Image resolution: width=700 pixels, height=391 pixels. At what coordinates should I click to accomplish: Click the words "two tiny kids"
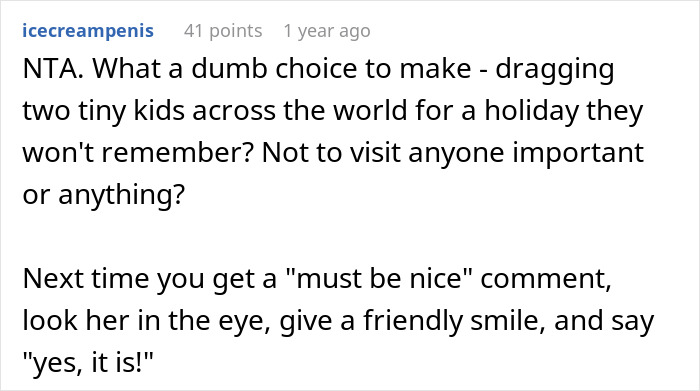[104, 112]
